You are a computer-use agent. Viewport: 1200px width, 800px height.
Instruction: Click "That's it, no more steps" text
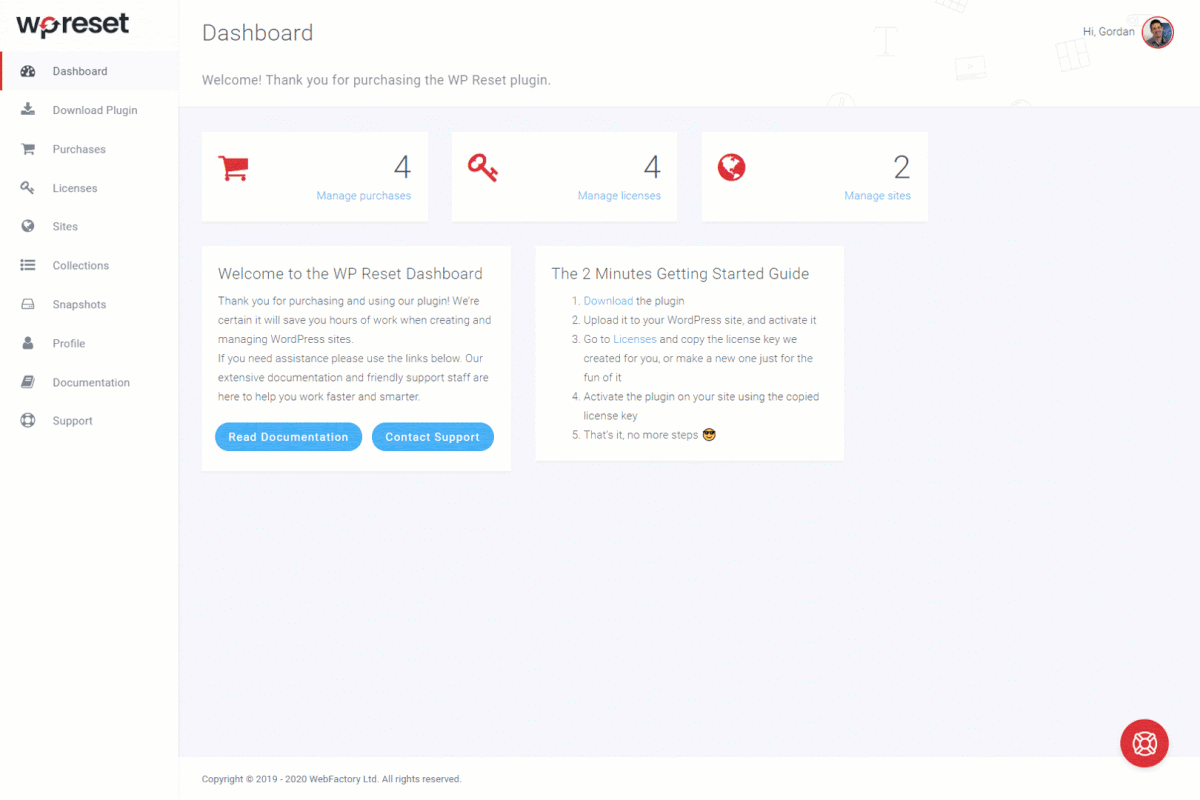coord(641,435)
